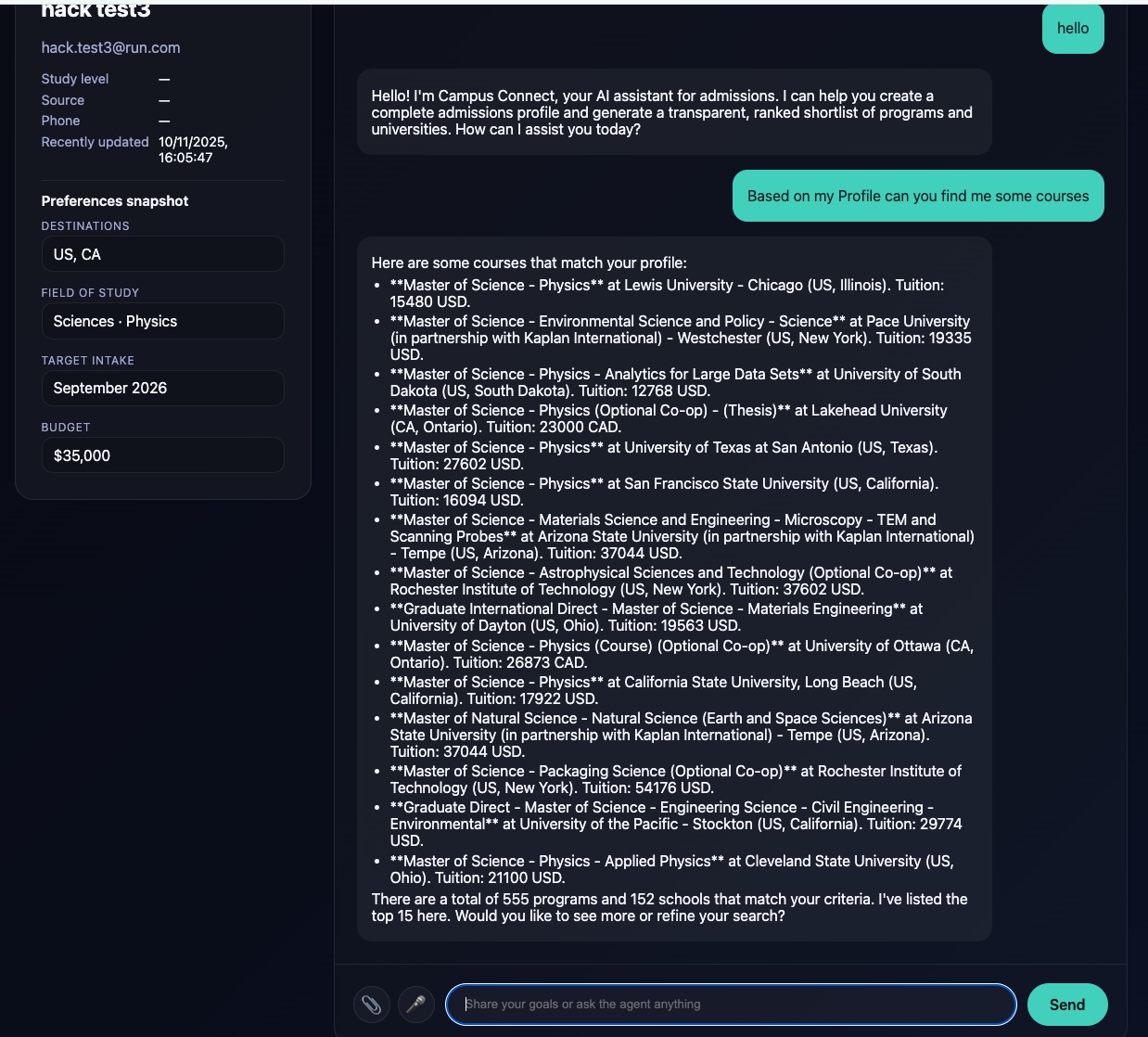Click the 'hello' chat message bubble

click(x=1073, y=29)
